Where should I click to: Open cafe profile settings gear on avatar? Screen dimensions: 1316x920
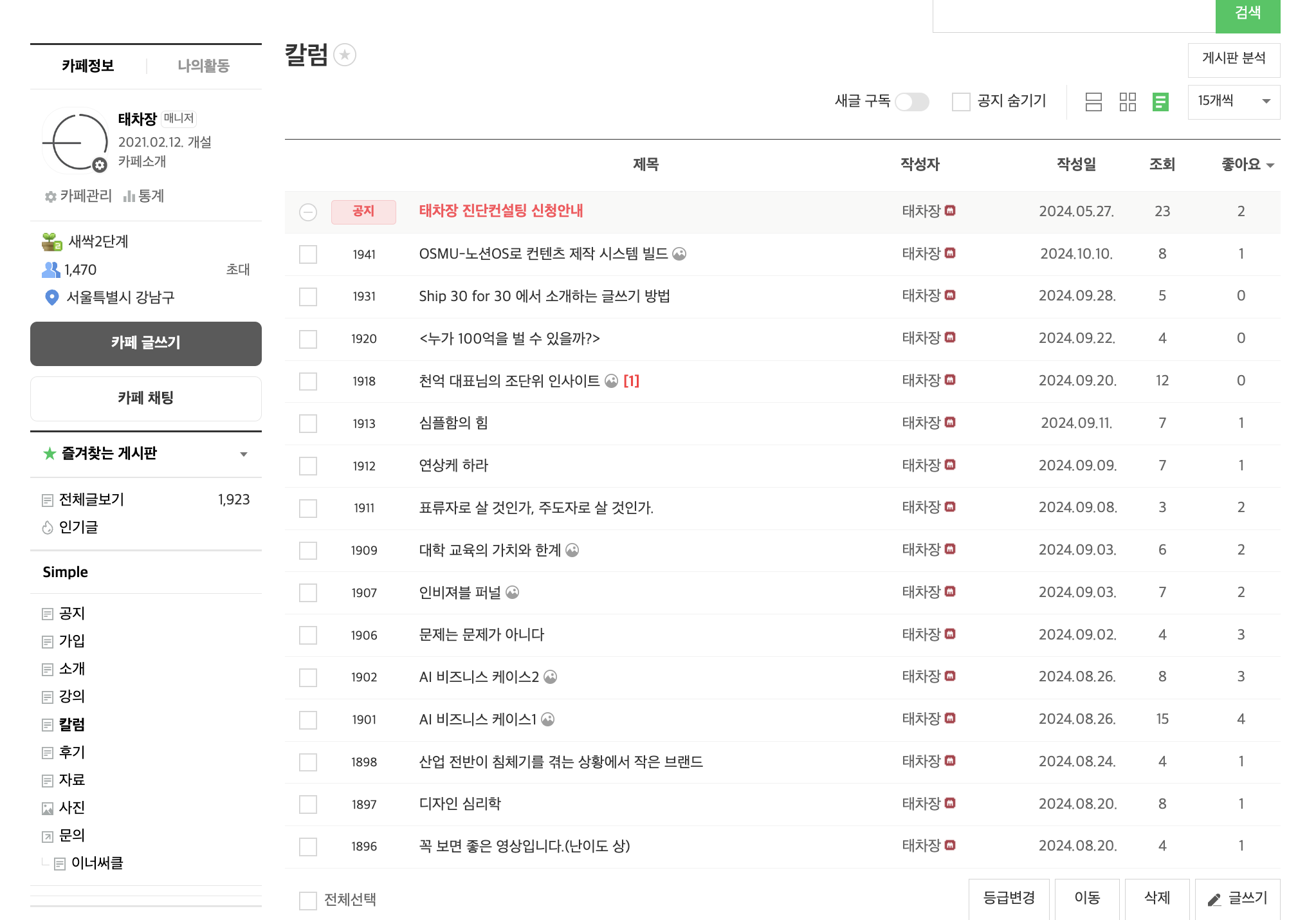100,165
